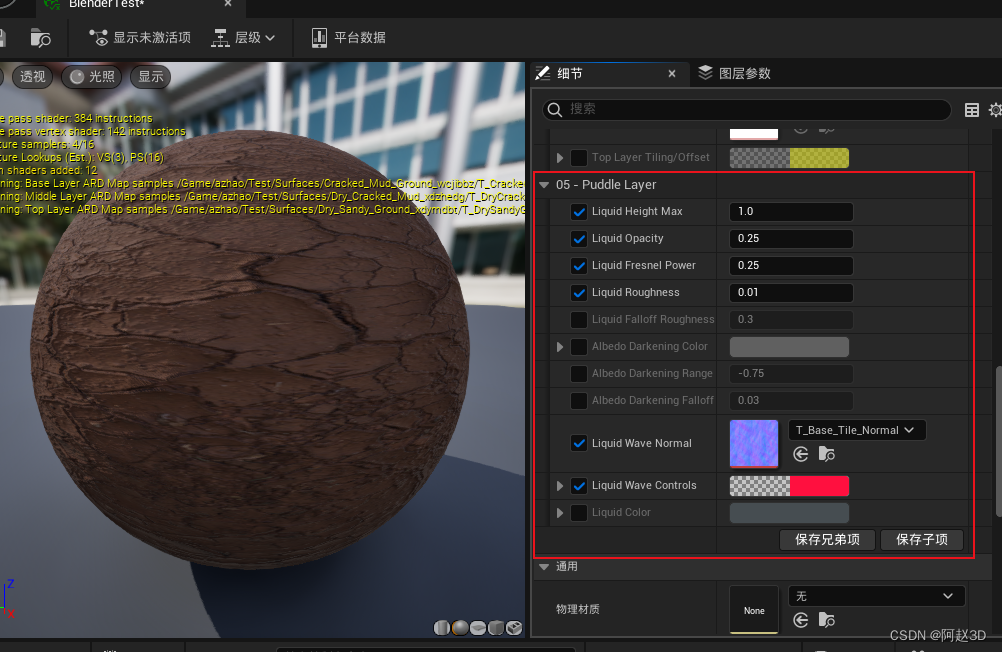Image resolution: width=1002 pixels, height=652 pixels.
Task: Expand Albedo Darkening Color row
Action: click(x=560, y=346)
